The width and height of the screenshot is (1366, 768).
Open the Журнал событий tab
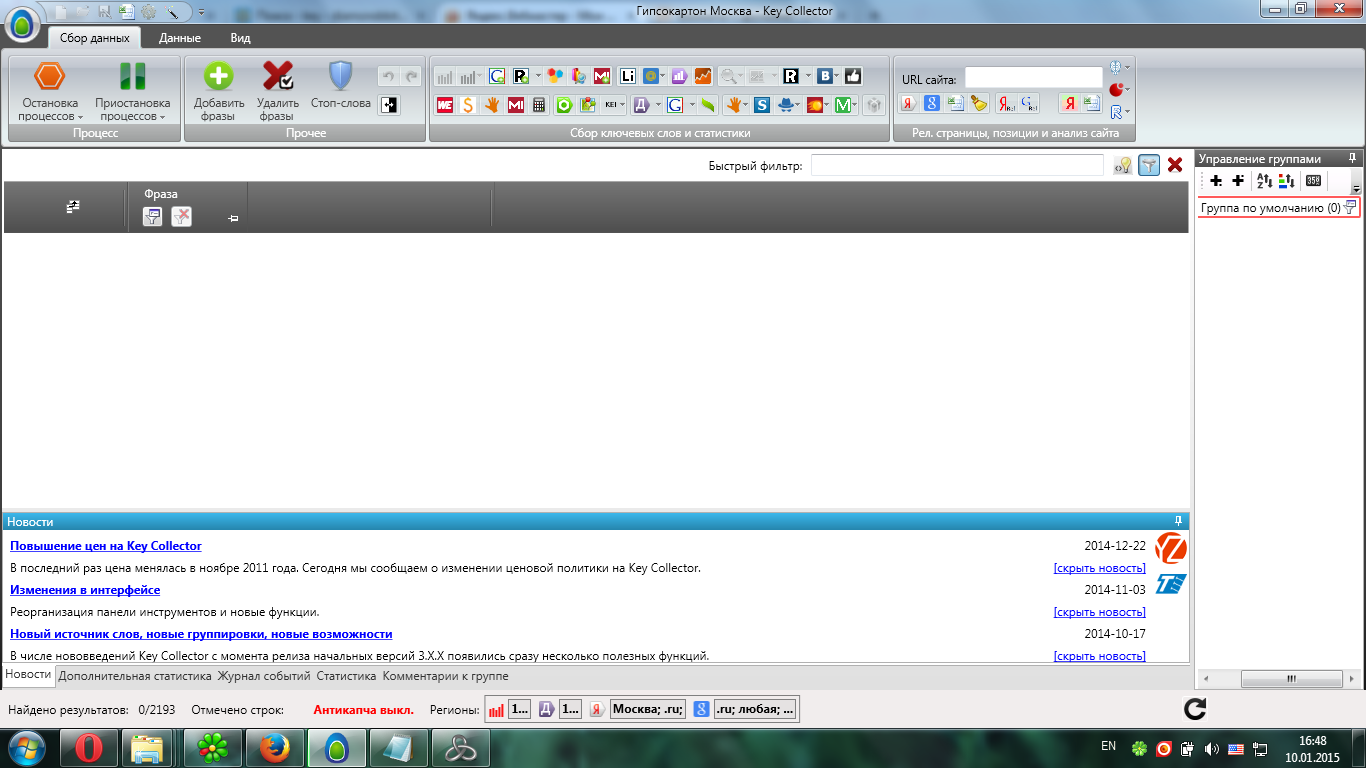click(x=264, y=676)
